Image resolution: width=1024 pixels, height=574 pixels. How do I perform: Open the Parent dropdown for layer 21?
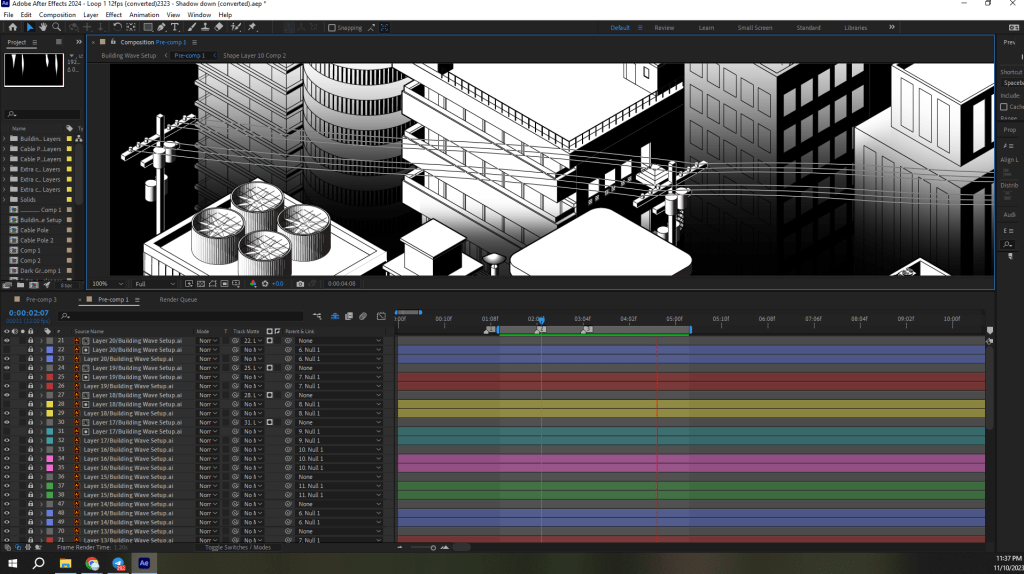click(x=338, y=341)
